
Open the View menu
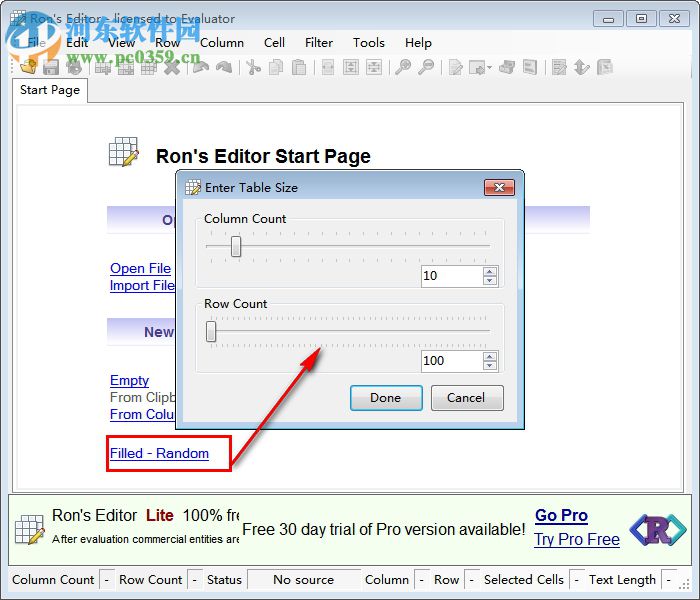pos(121,43)
